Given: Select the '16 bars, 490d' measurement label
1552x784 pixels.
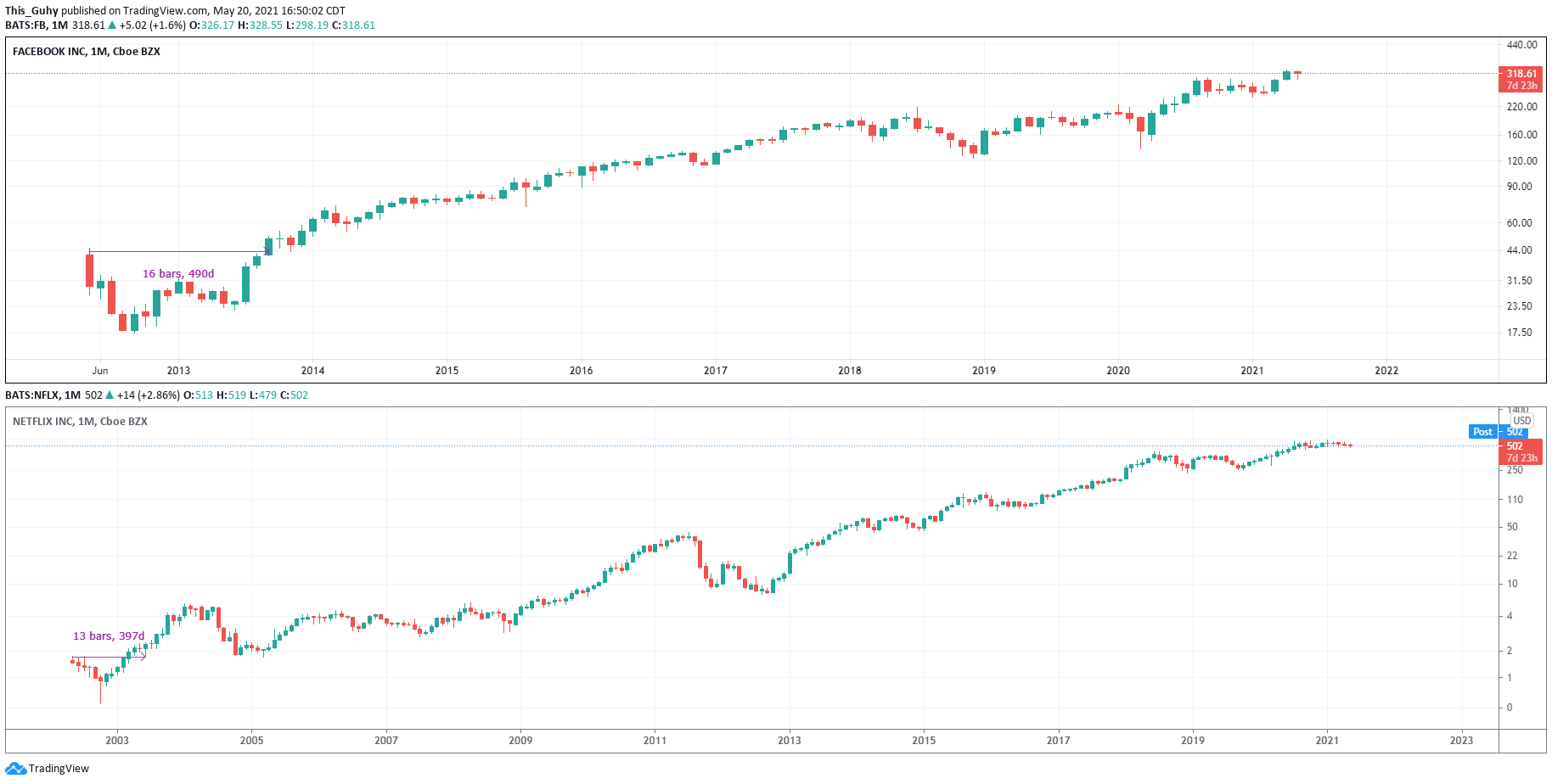Looking at the screenshot, I should 178,274.
